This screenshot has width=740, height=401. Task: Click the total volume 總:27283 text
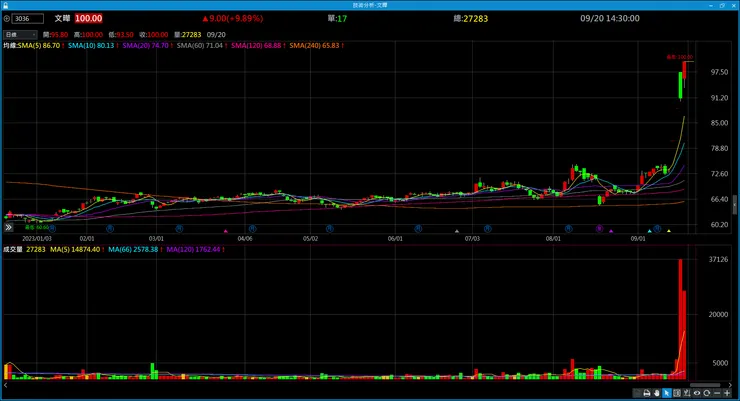(471, 18)
